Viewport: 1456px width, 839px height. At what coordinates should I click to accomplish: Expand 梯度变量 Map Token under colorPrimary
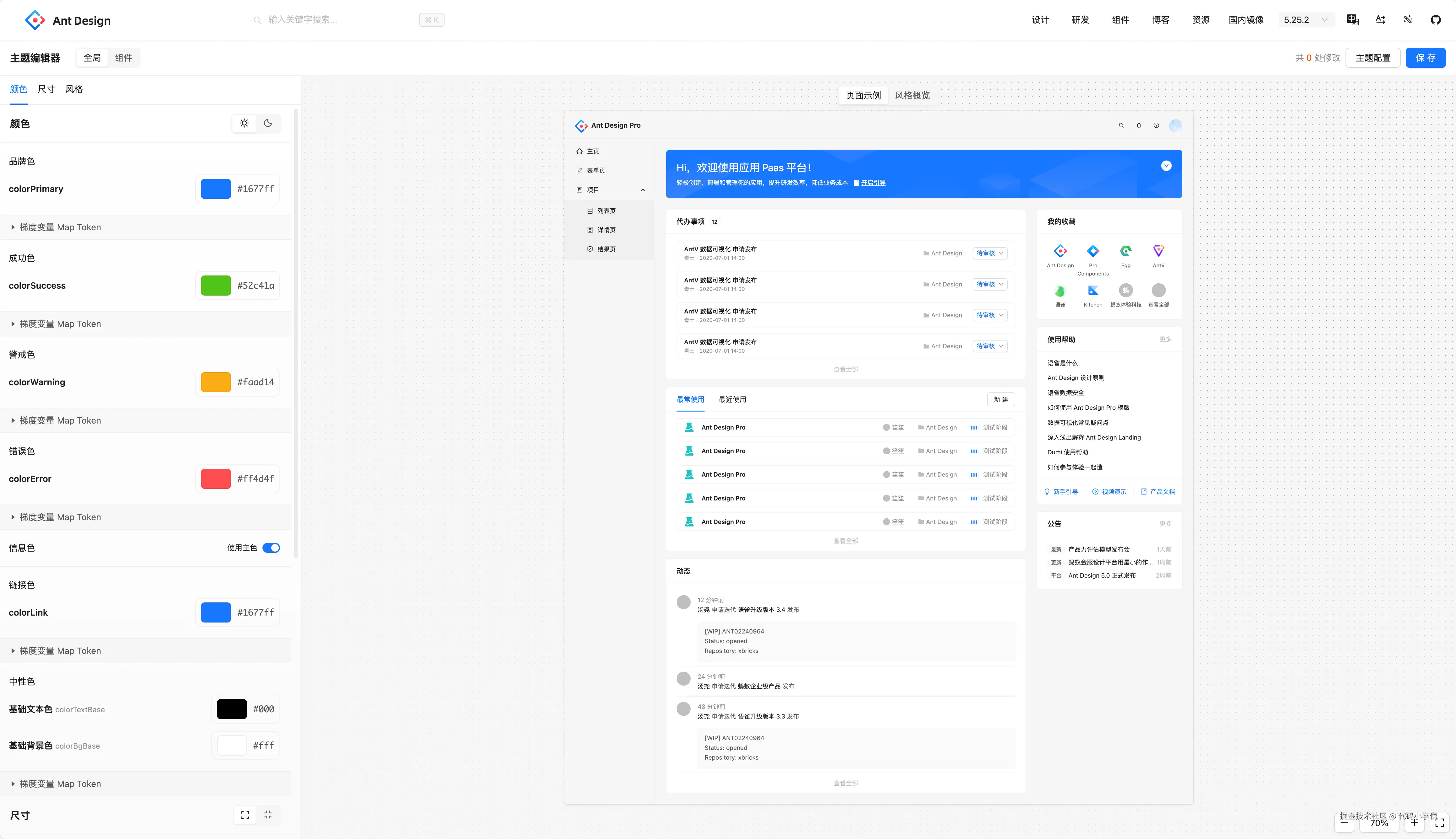[60, 227]
